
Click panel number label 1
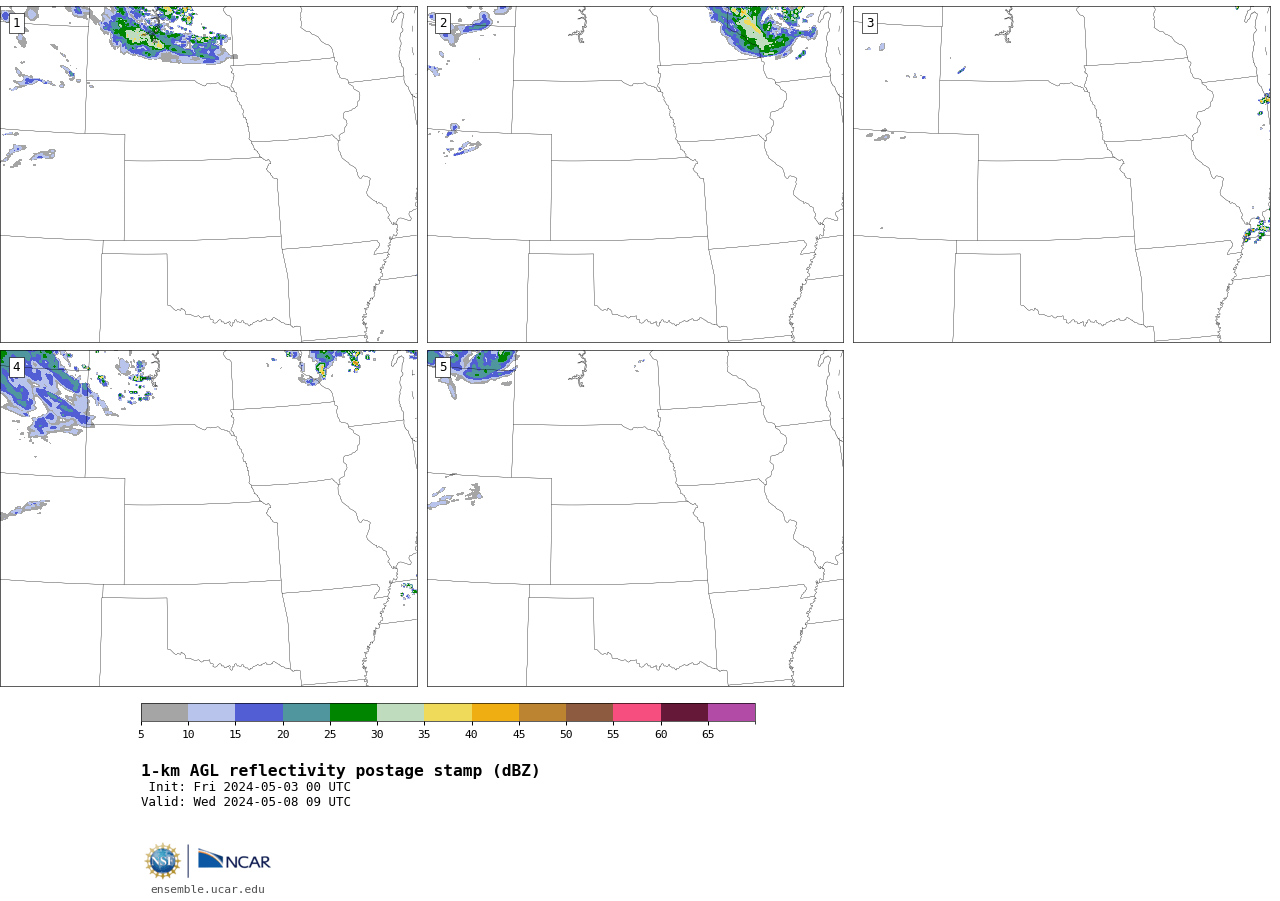coord(16,23)
